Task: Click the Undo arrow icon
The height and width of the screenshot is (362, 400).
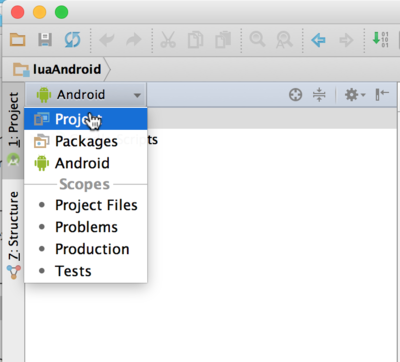Action: 107,40
